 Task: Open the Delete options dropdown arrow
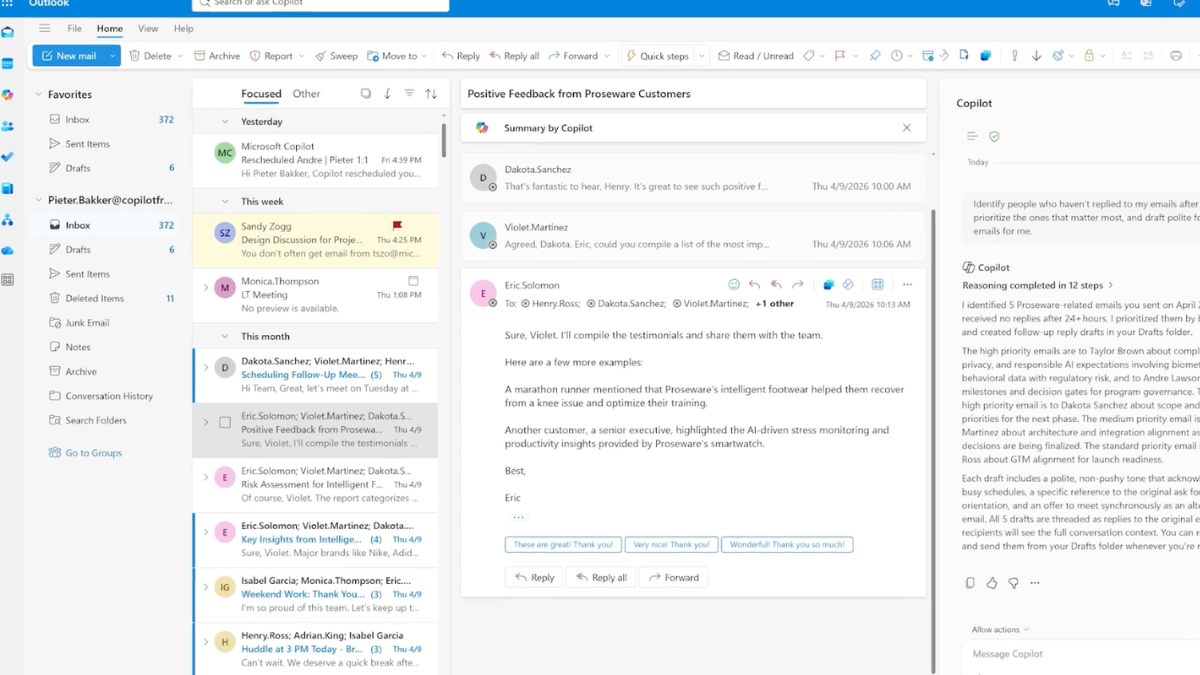(x=180, y=56)
